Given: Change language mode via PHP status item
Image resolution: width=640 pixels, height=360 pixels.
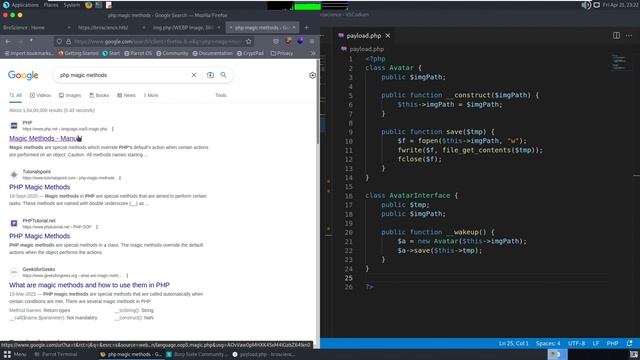Looking at the screenshot, I should (x=612, y=343).
